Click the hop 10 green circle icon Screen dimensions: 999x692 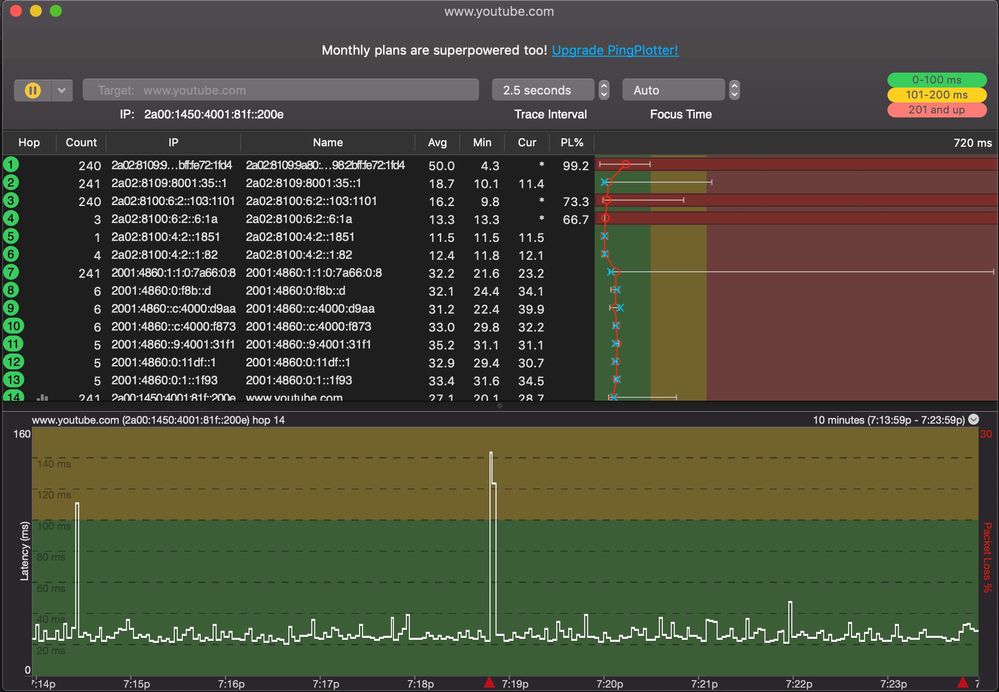[x=11, y=327]
